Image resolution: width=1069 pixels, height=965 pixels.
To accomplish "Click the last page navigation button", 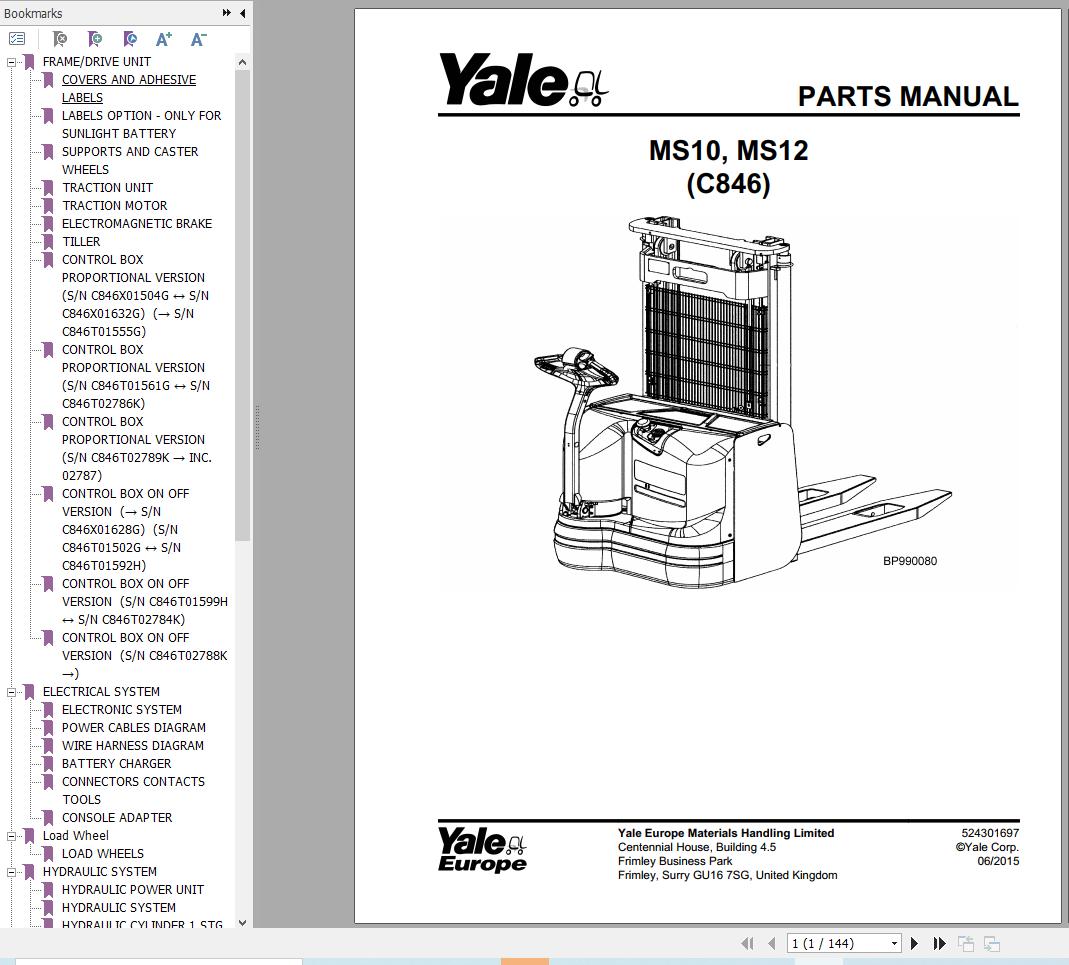I will pyautogui.click(x=939, y=943).
